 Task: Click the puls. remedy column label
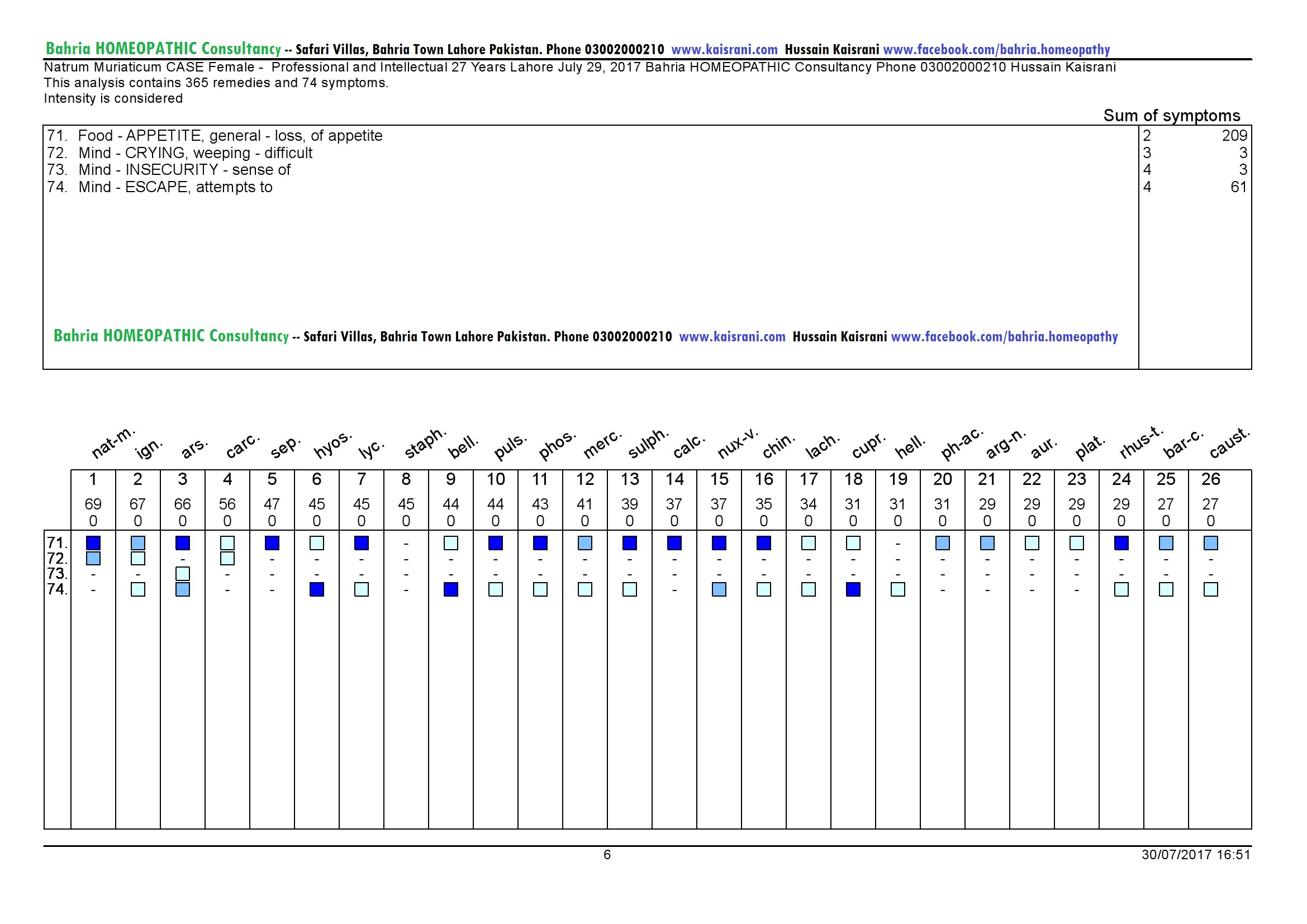tap(510, 447)
